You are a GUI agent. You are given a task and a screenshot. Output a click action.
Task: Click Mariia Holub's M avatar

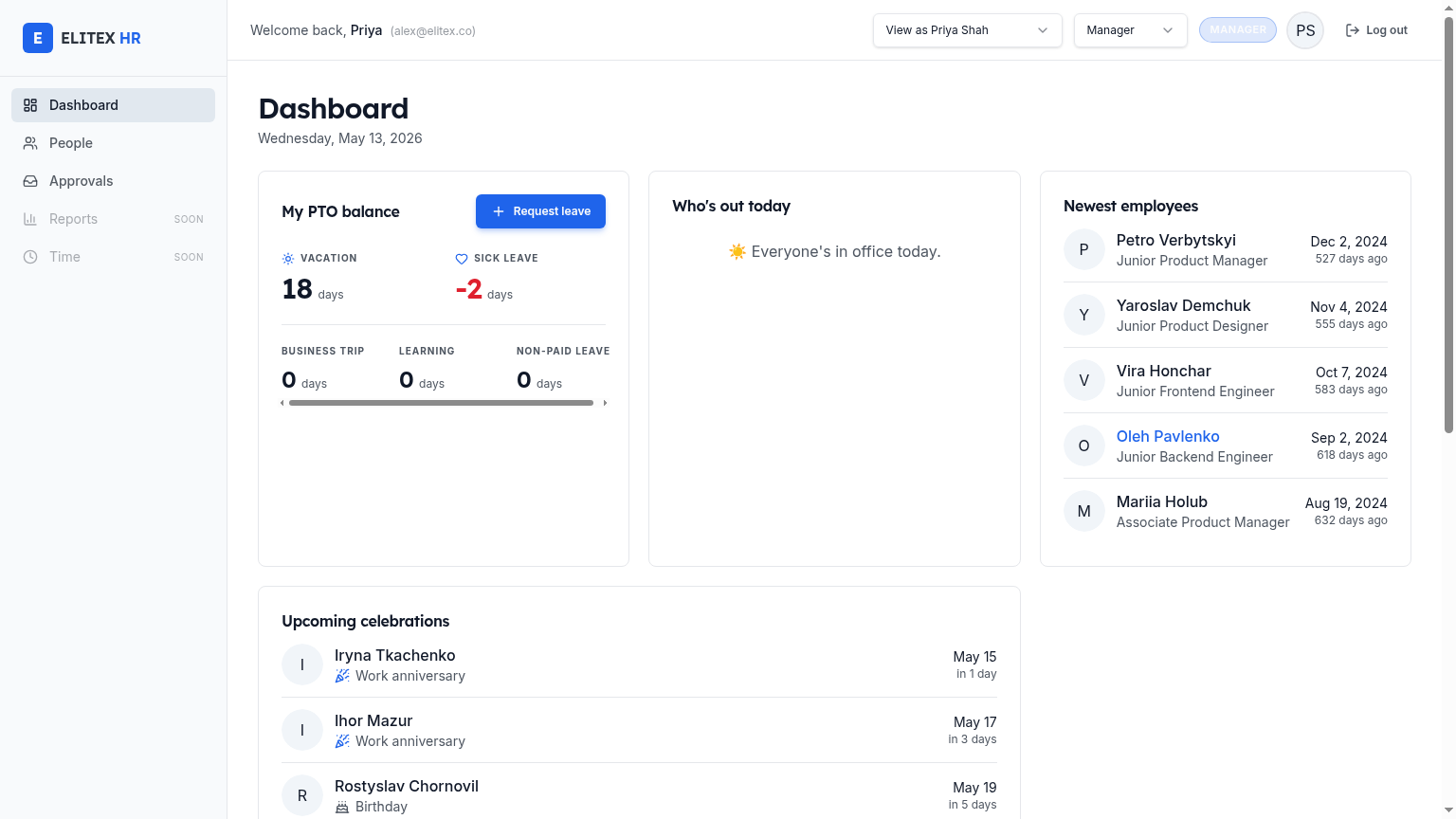[x=1083, y=511]
